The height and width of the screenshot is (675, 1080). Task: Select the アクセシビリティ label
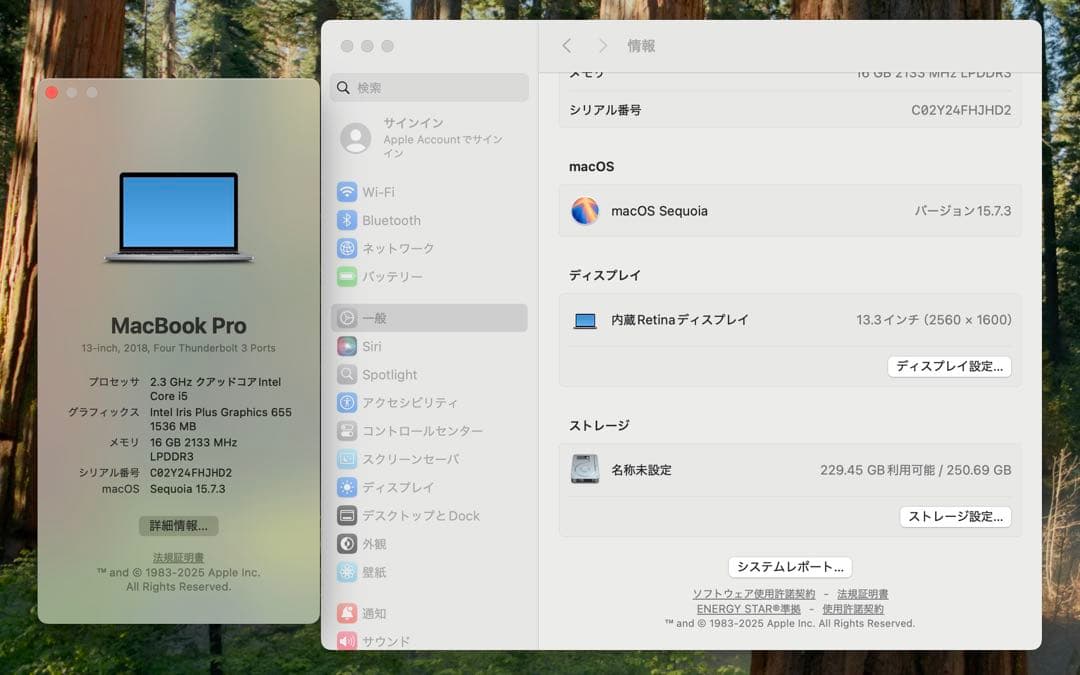coord(410,402)
